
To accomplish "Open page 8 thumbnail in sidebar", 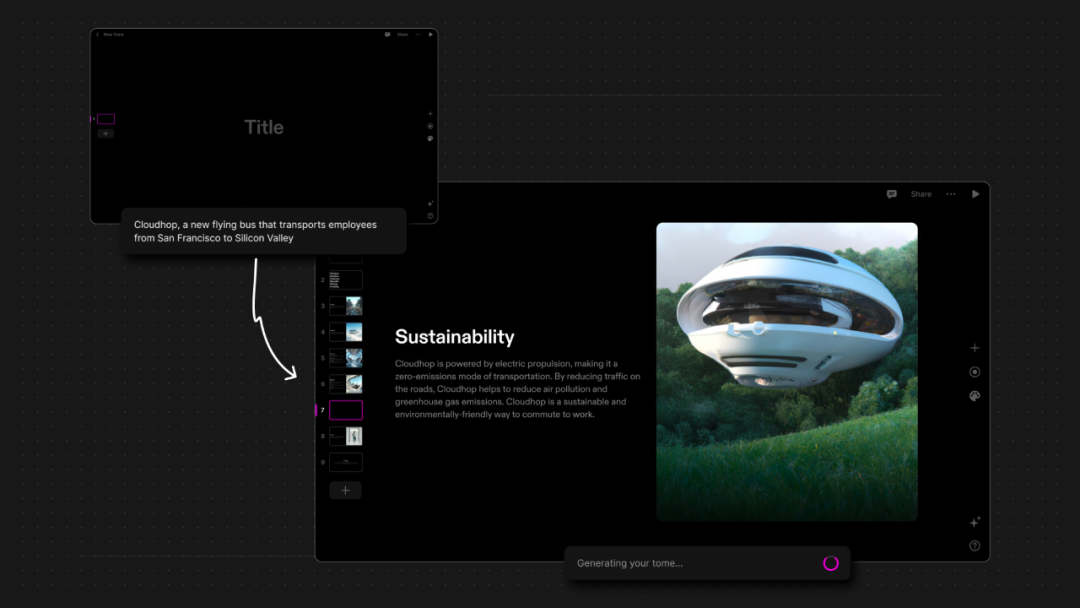I will click(346, 436).
